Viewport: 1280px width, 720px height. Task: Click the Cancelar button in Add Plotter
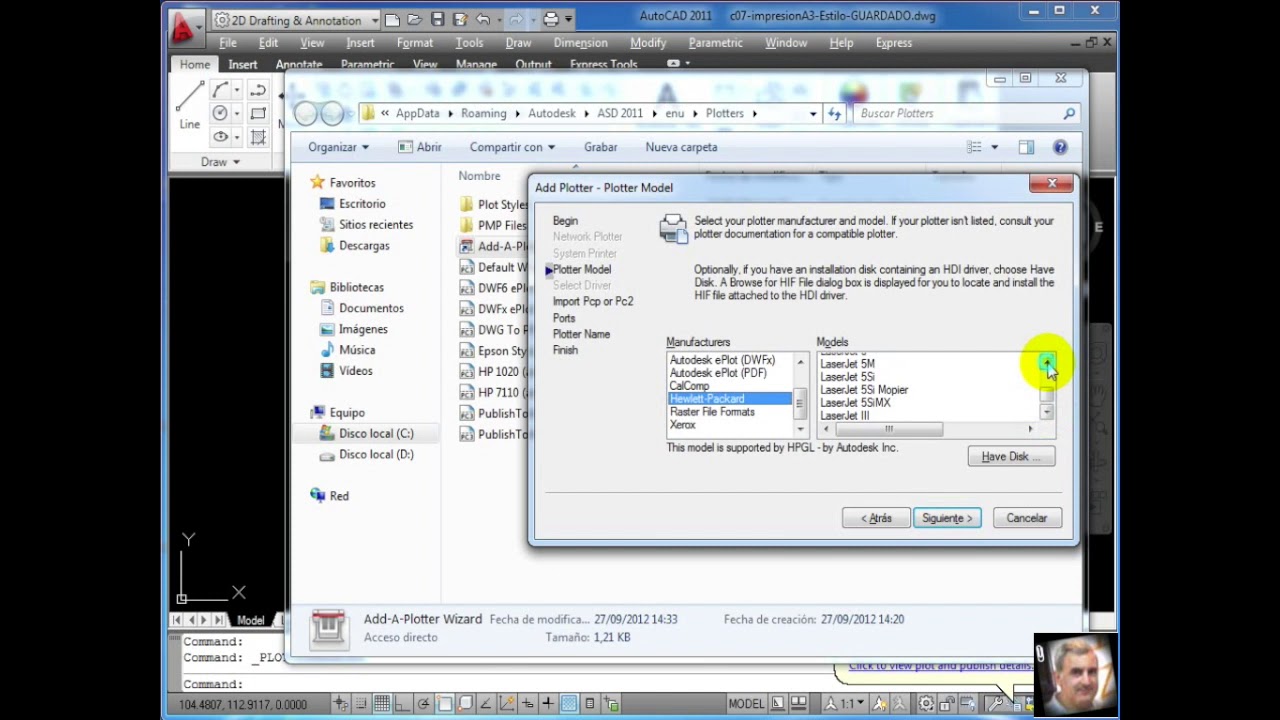point(1026,518)
